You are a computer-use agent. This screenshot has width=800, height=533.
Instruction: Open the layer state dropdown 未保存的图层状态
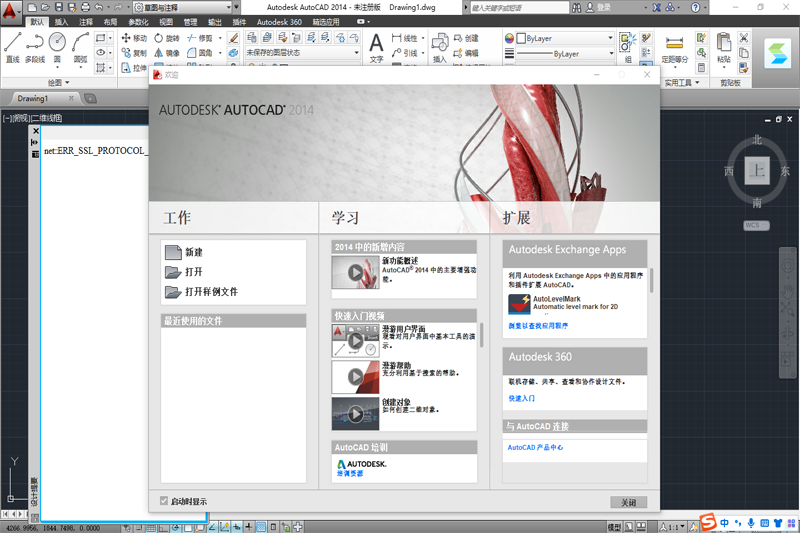tap(303, 53)
